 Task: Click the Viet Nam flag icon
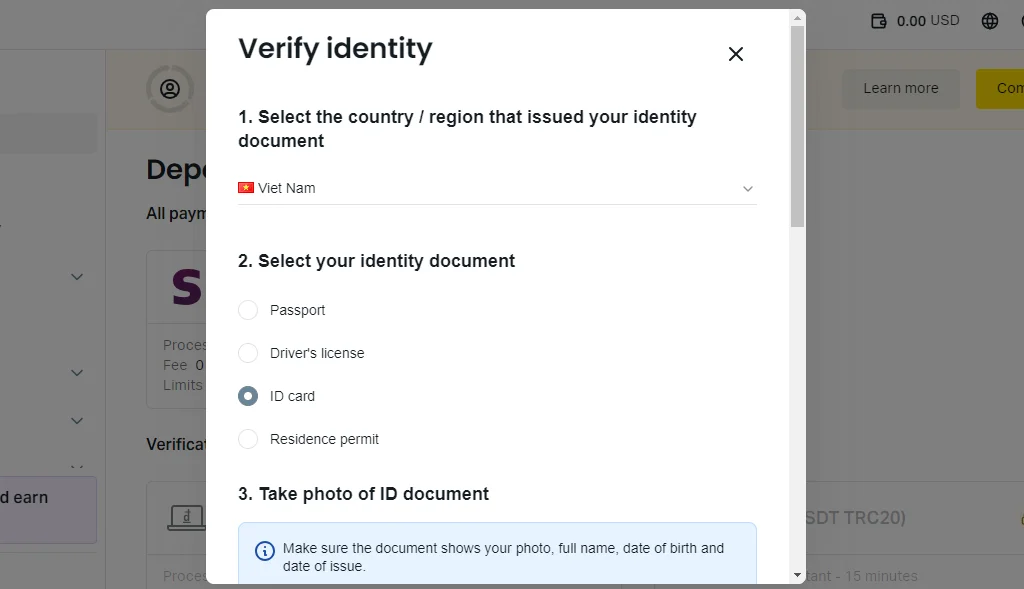(246, 188)
